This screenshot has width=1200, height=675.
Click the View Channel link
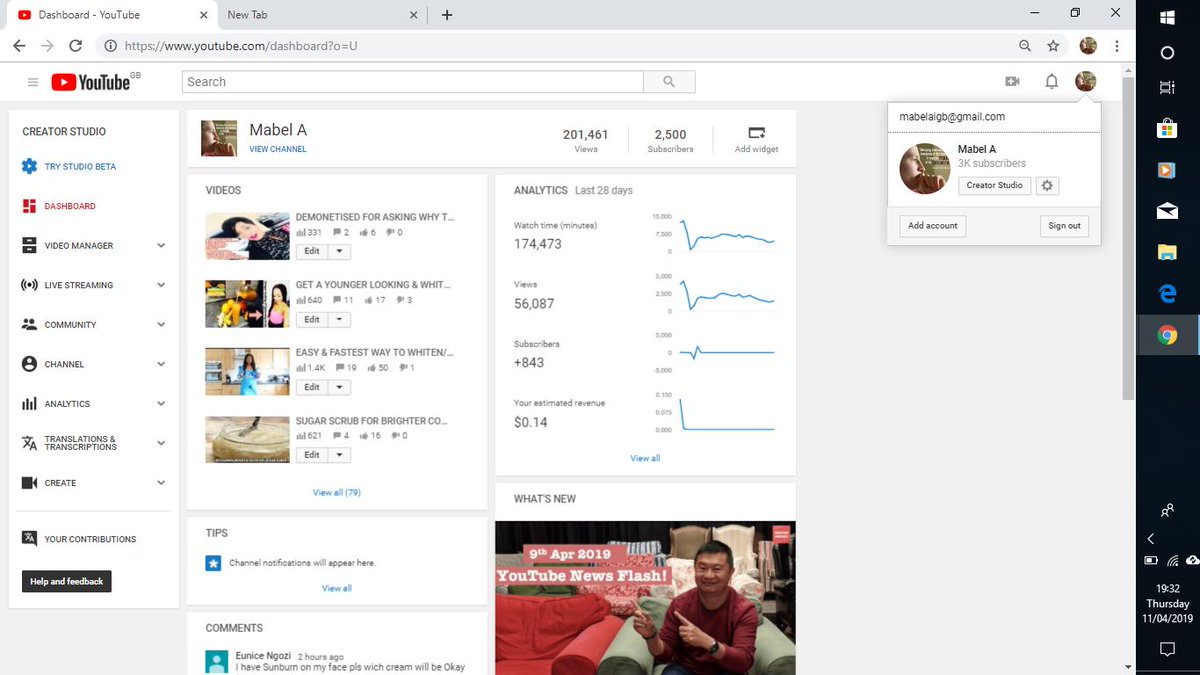(x=278, y=149)
